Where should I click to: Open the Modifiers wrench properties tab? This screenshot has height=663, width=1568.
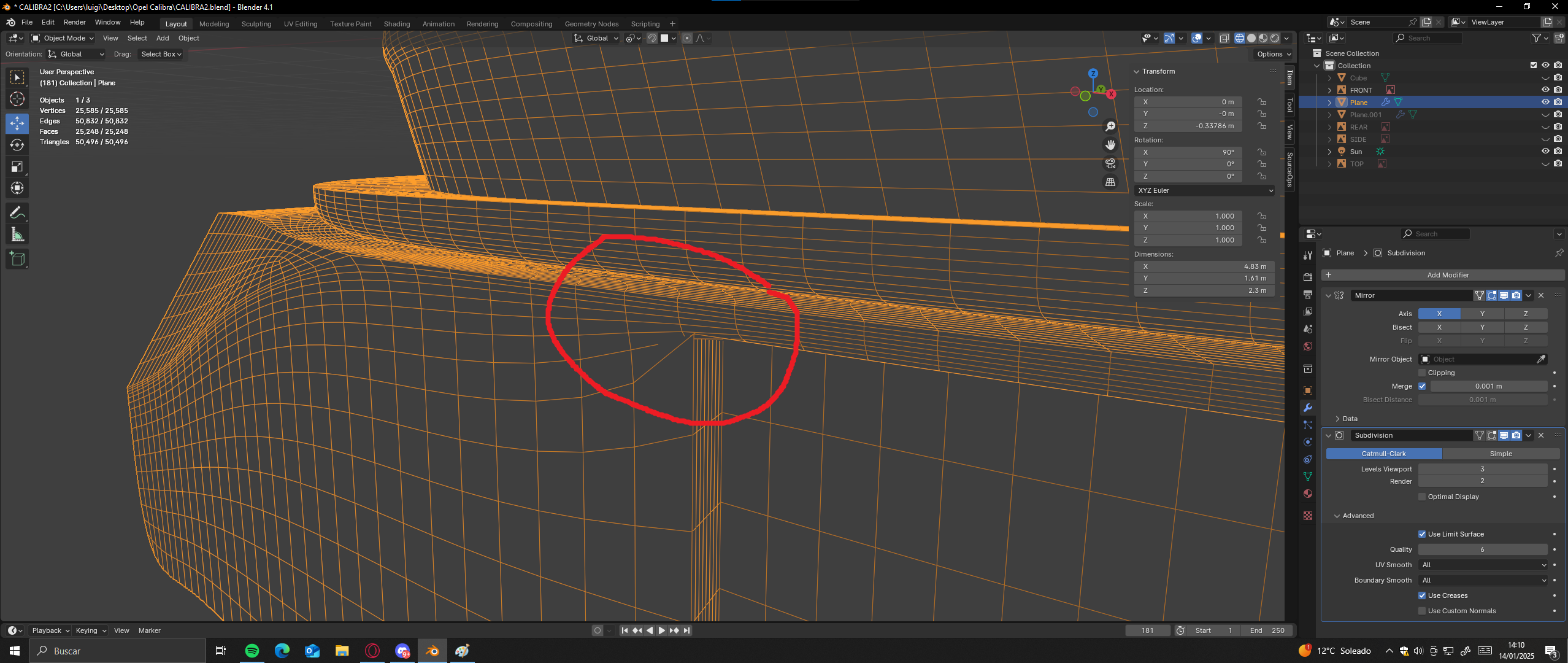[1308, 408]
